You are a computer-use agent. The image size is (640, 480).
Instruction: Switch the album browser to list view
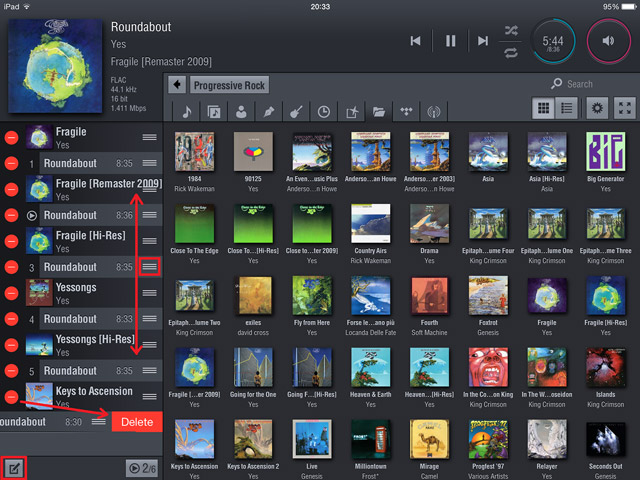click(x=565, y=108)
